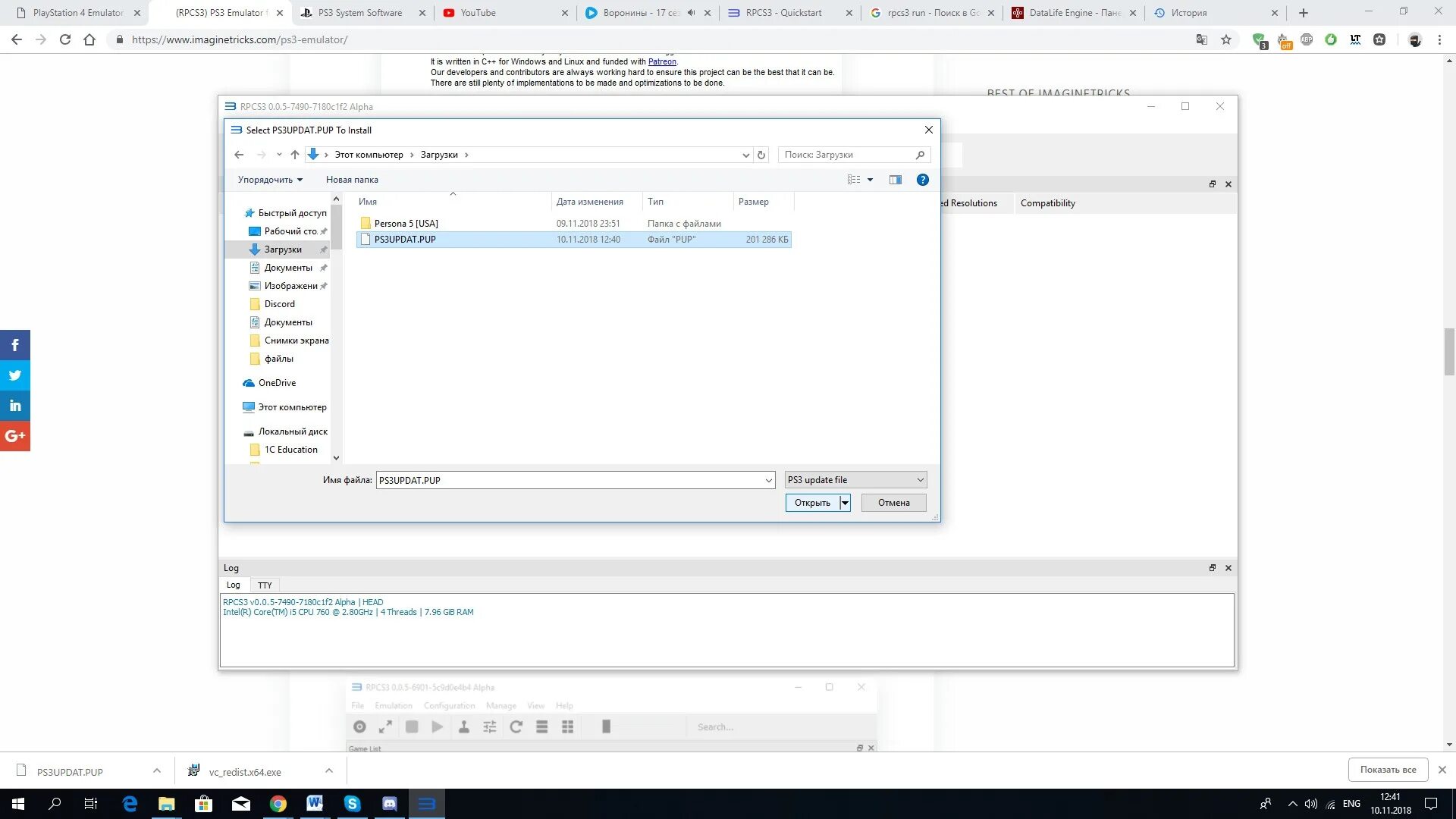Image resolution: width=1456 pixels, height=819 pixels.
Task: Go up one folder level arrow
Action: coord(295,155)
